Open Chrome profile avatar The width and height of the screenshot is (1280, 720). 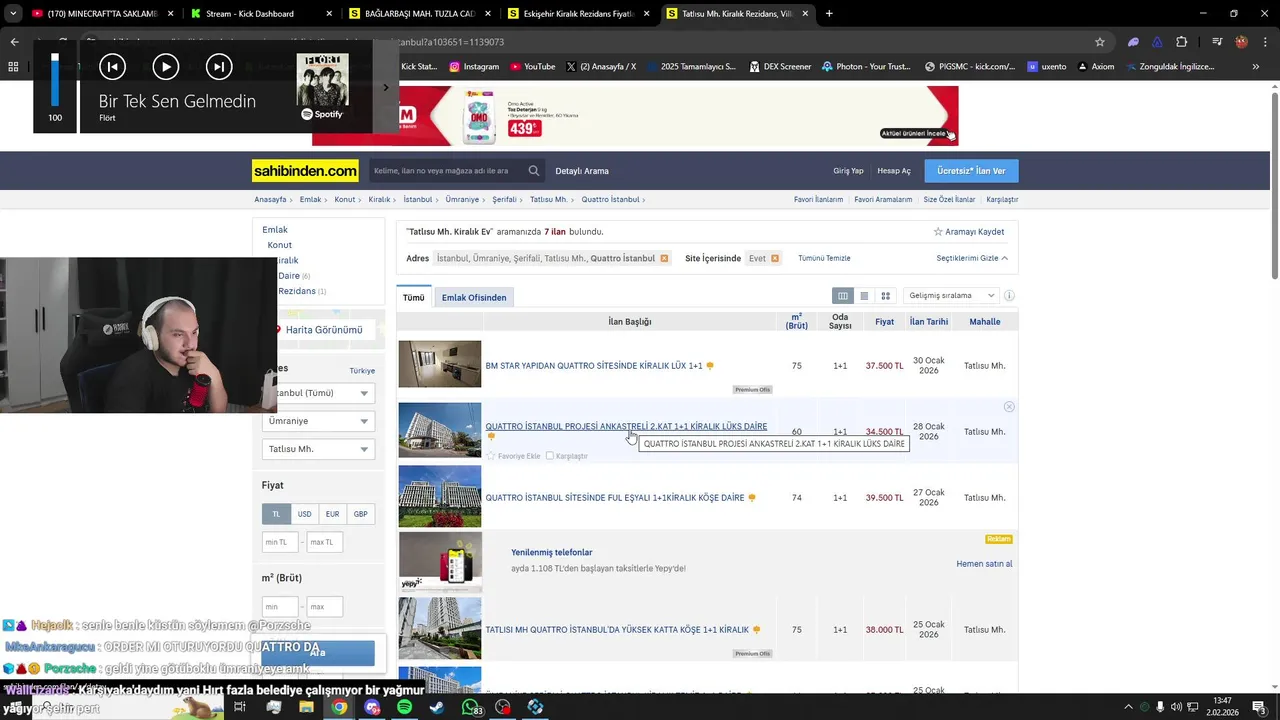coord(1241,42)
